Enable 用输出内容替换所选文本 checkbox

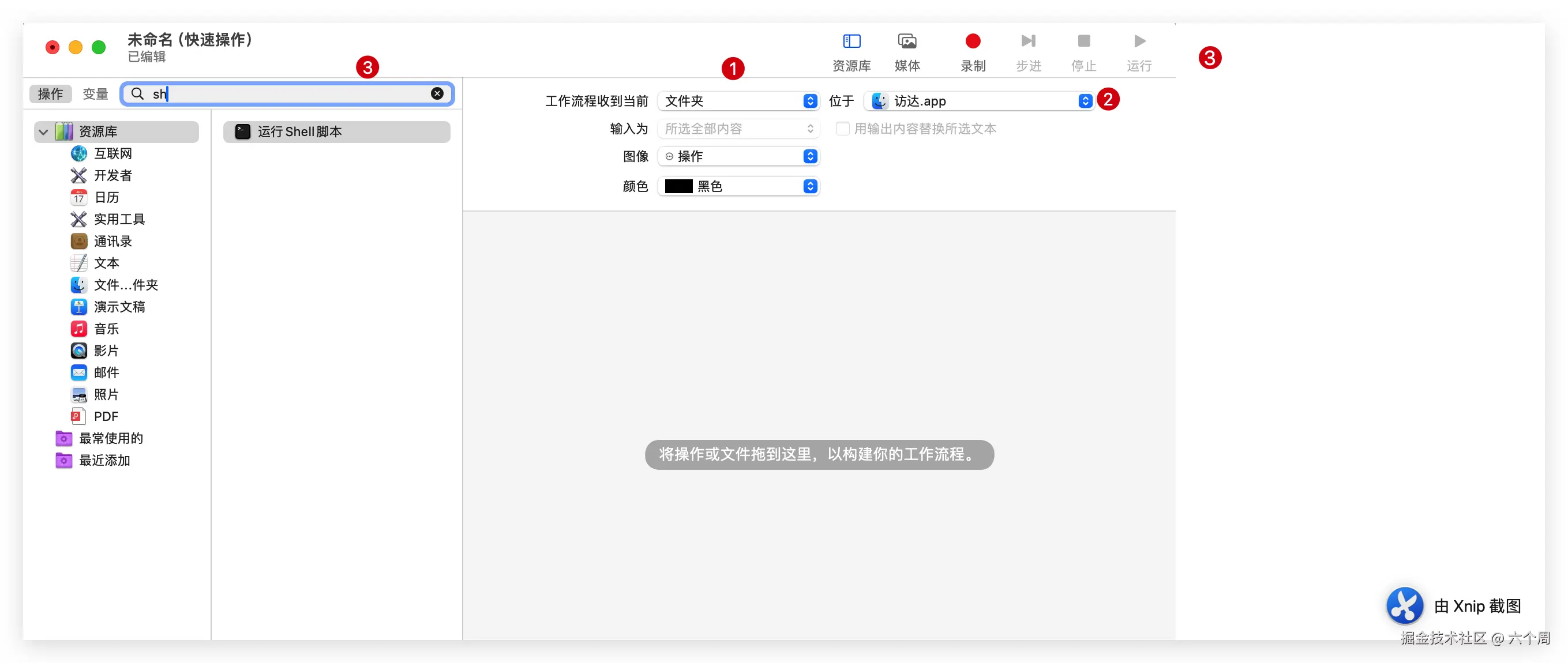tap(842, 129)
